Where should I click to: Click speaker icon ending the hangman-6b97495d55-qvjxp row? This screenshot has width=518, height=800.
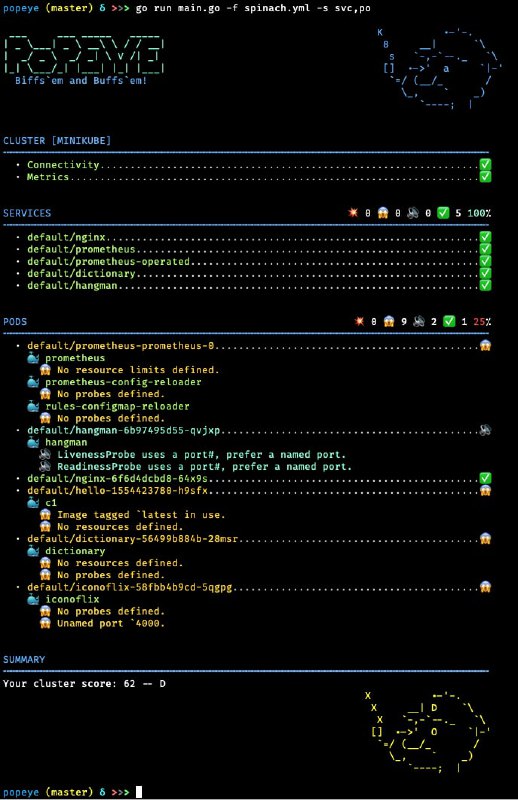[x=485, y=430]
